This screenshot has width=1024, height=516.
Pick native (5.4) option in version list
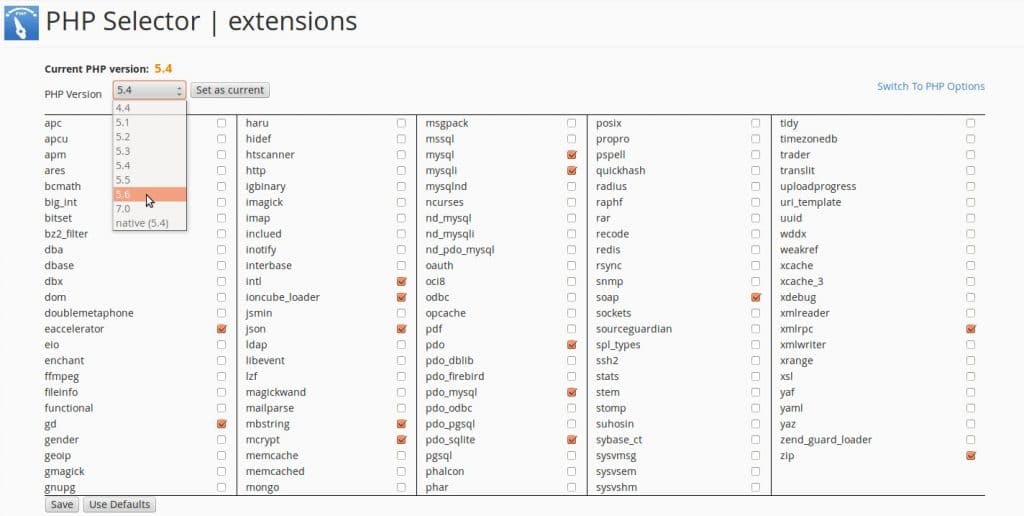[150, 223]
